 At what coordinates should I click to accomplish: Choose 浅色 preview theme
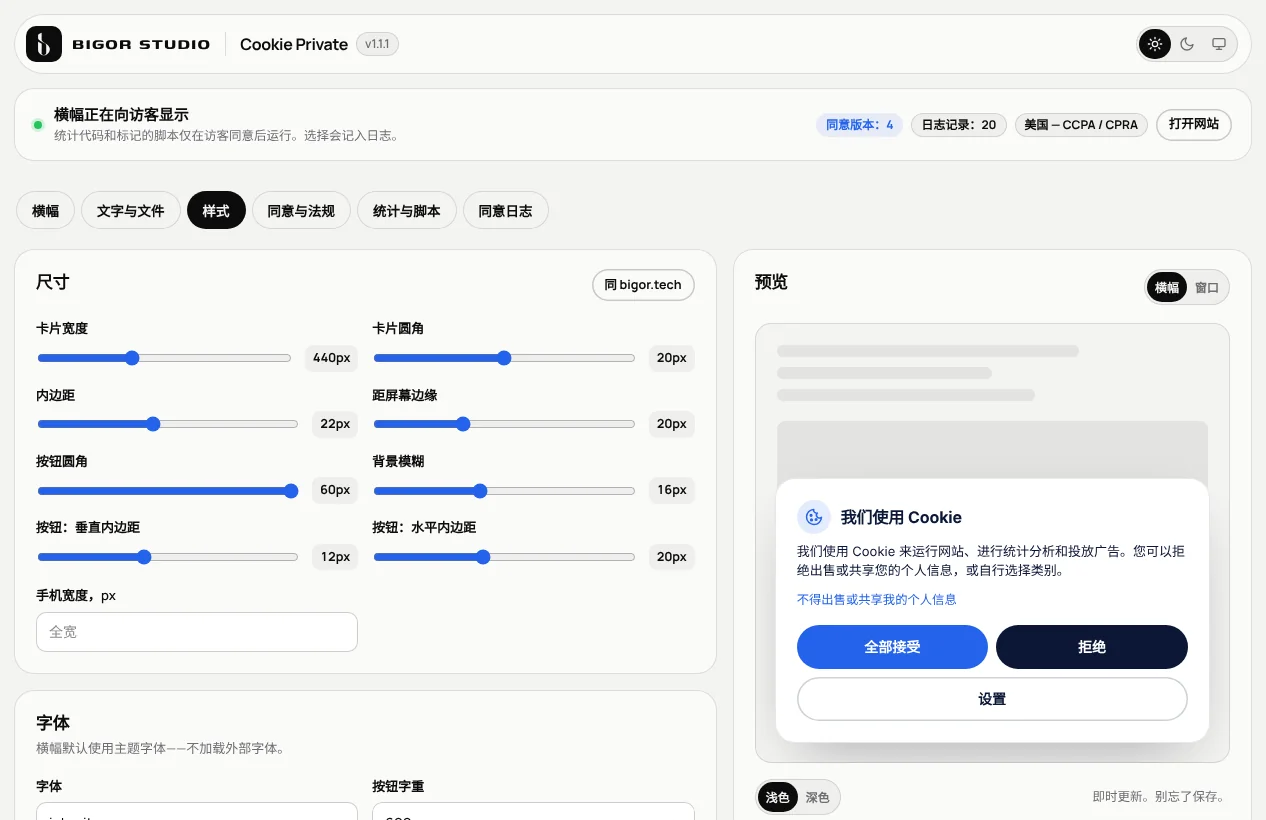[x=778, y=797]
